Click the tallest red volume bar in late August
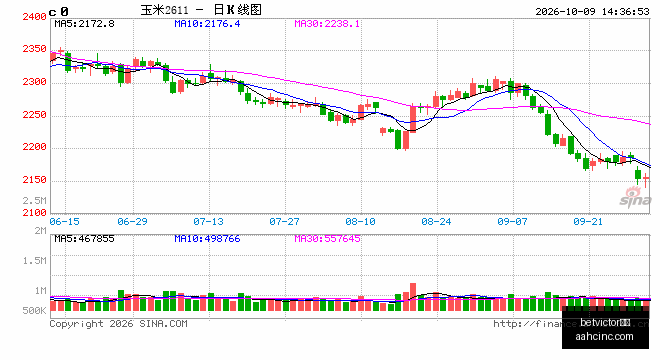Image resolution: width=660 pixels, height=360 pixels. click(413, 297)
